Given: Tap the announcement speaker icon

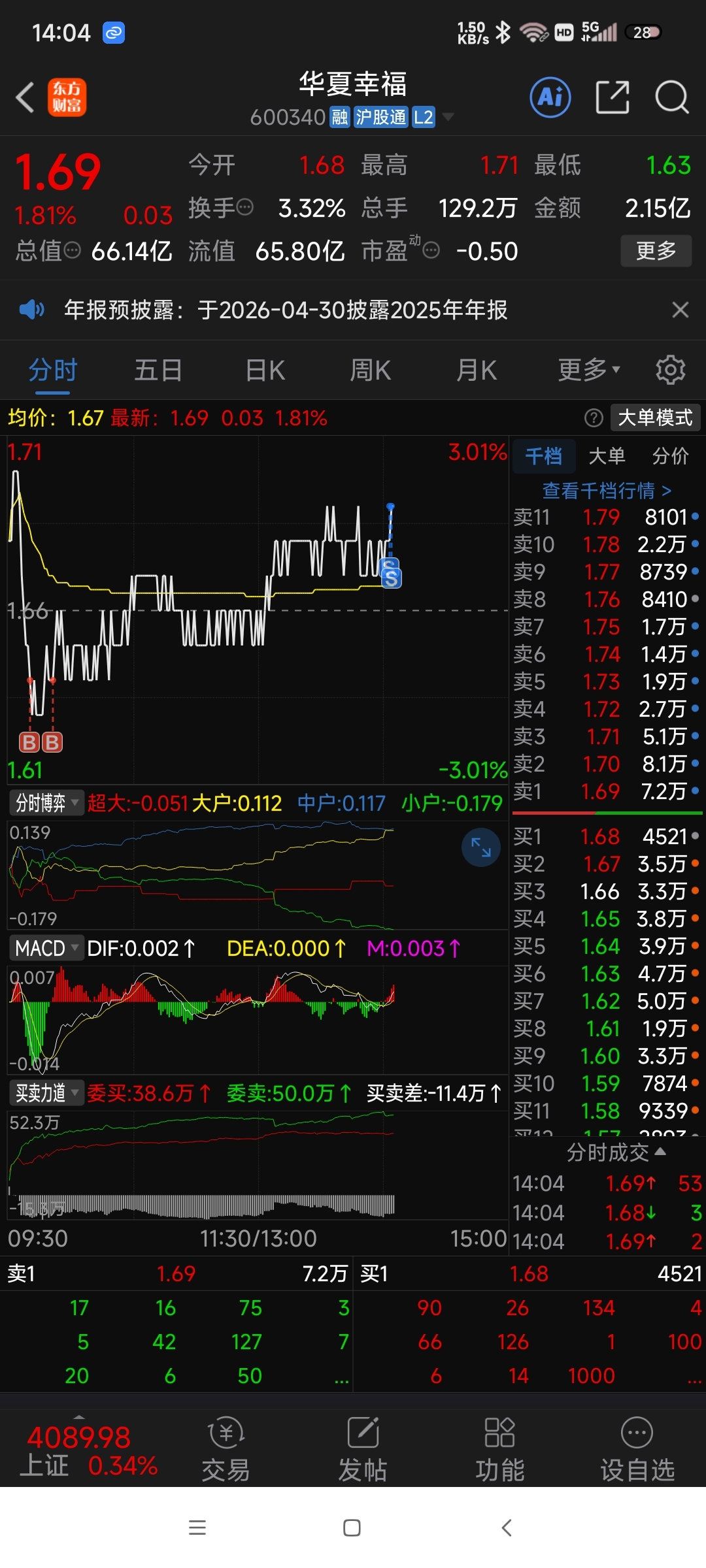Looking at the screenshot, I should [x=31, y=310].
